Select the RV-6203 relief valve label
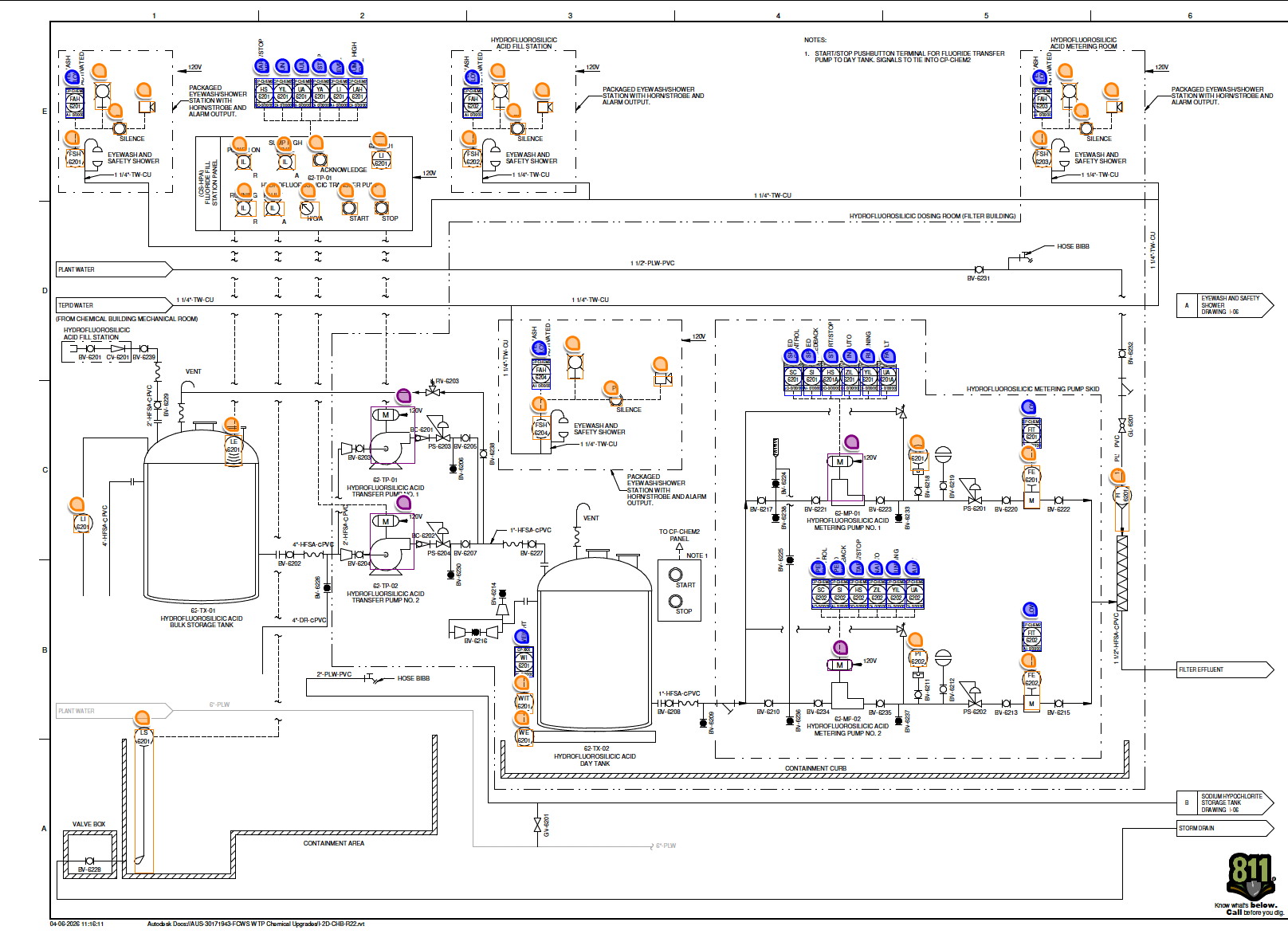The width and height of the screenshot is (1288, 934). tap(447, 381)
